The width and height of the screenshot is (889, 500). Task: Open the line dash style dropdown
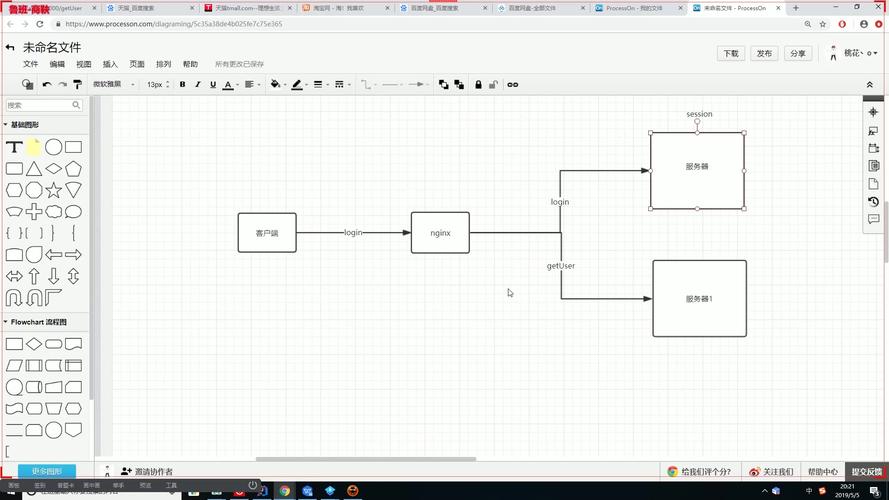click(342, 84)
